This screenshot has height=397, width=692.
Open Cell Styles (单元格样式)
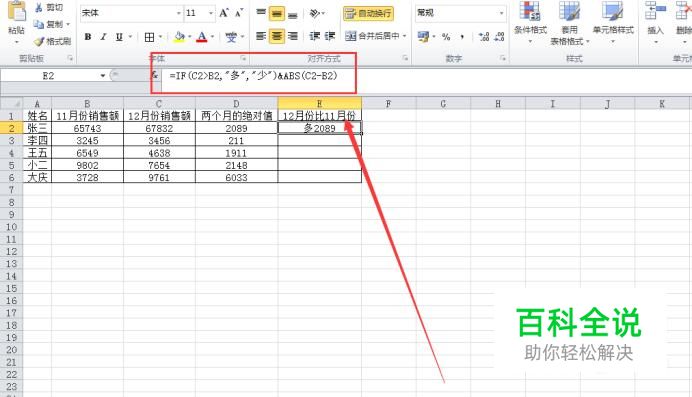613,22
